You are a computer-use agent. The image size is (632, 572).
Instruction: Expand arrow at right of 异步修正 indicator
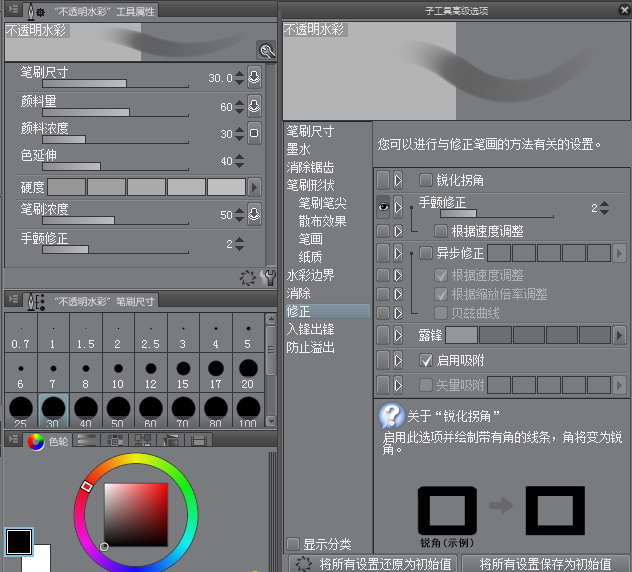[619, 253]
